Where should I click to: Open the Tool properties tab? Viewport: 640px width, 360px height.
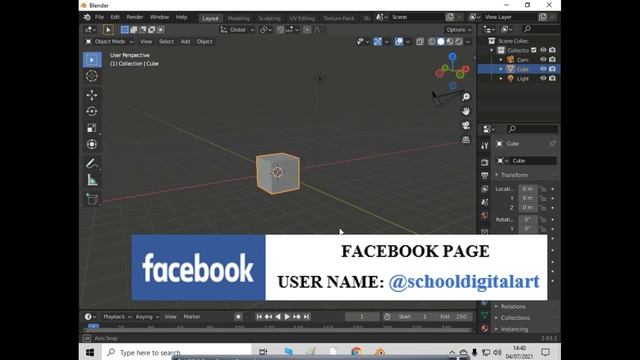484,146
